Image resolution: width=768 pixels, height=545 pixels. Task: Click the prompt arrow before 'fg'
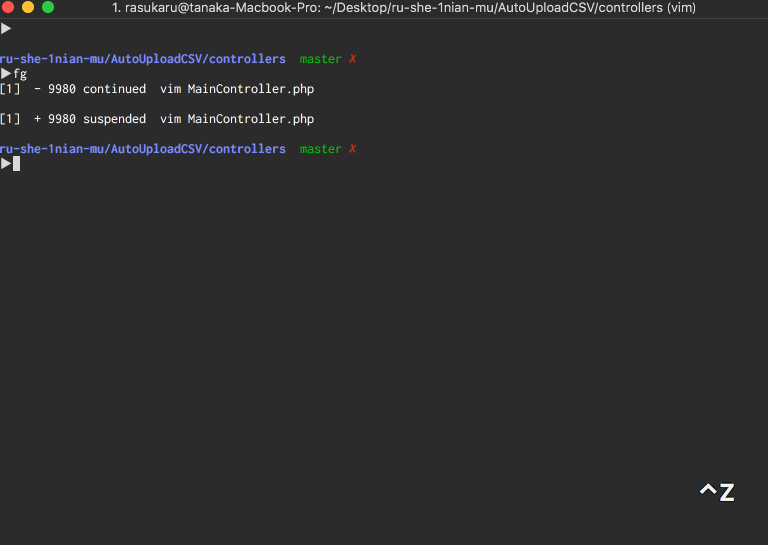tap(6, 74)
